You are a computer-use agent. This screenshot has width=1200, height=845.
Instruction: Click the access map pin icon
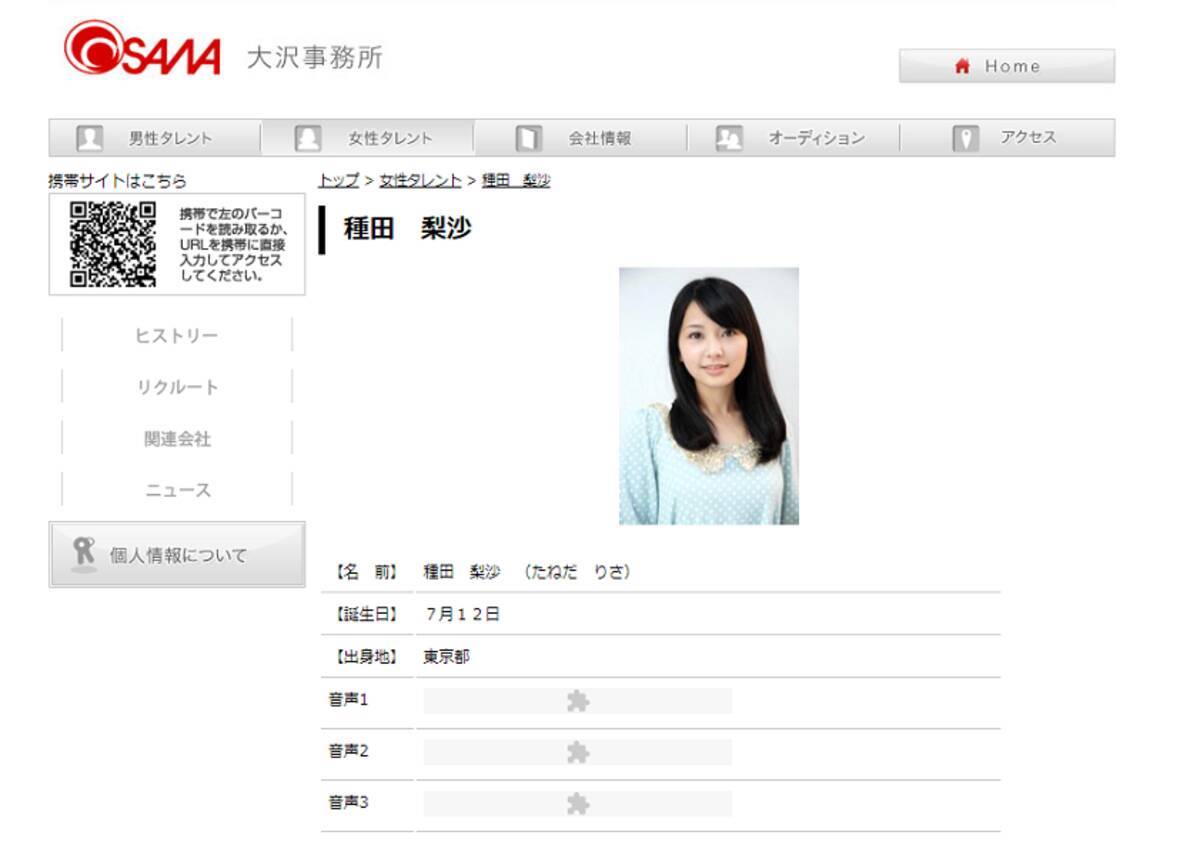pos(965,138)
